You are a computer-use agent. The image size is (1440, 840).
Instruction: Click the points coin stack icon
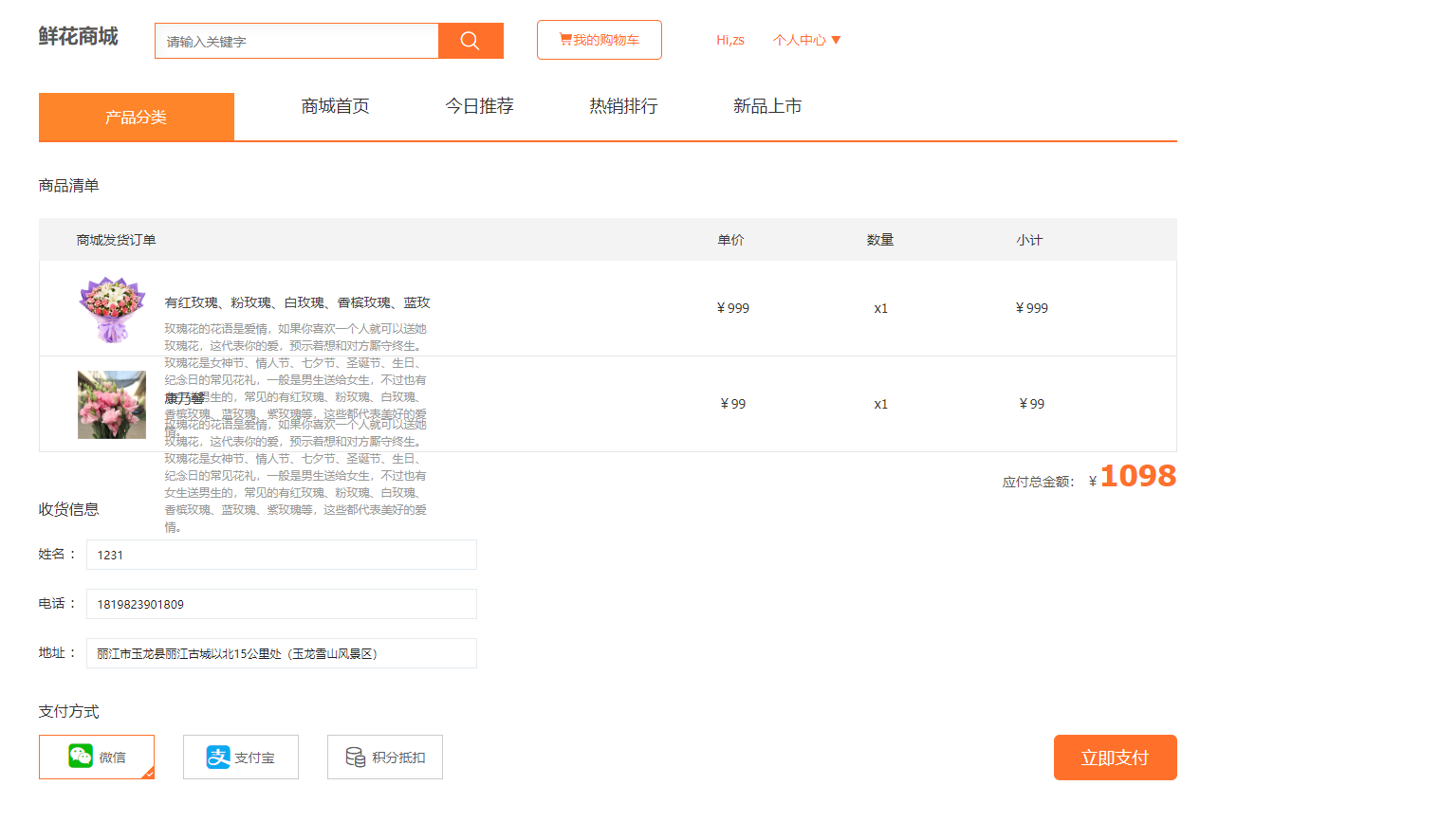(356, 757)
